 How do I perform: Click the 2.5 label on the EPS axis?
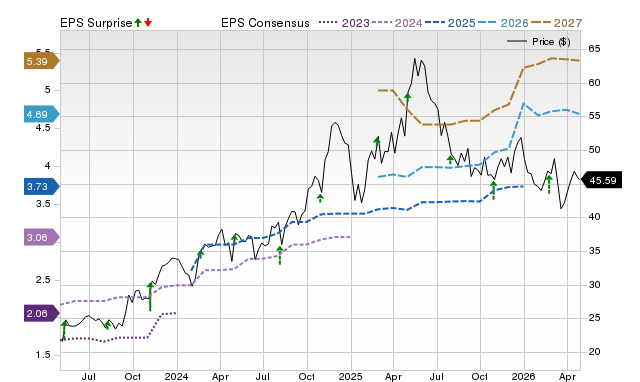tap(43, 280)
